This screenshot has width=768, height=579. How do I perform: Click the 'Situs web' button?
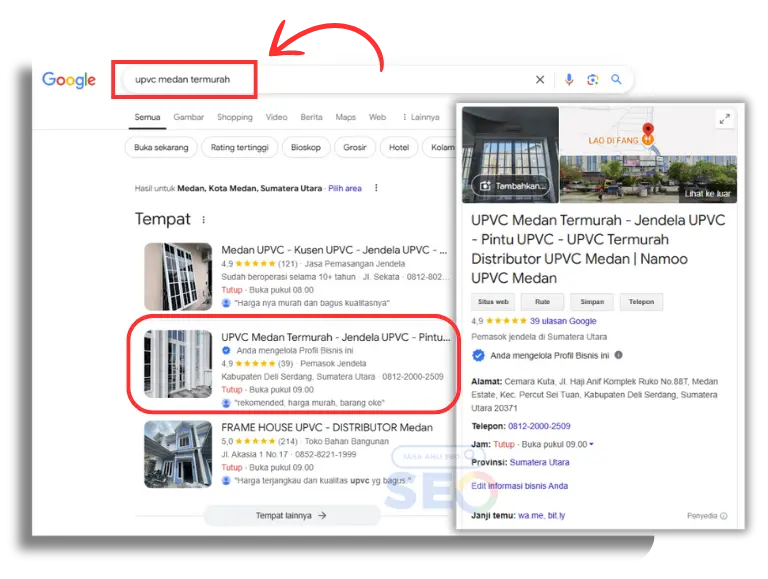tap(493, 302)
